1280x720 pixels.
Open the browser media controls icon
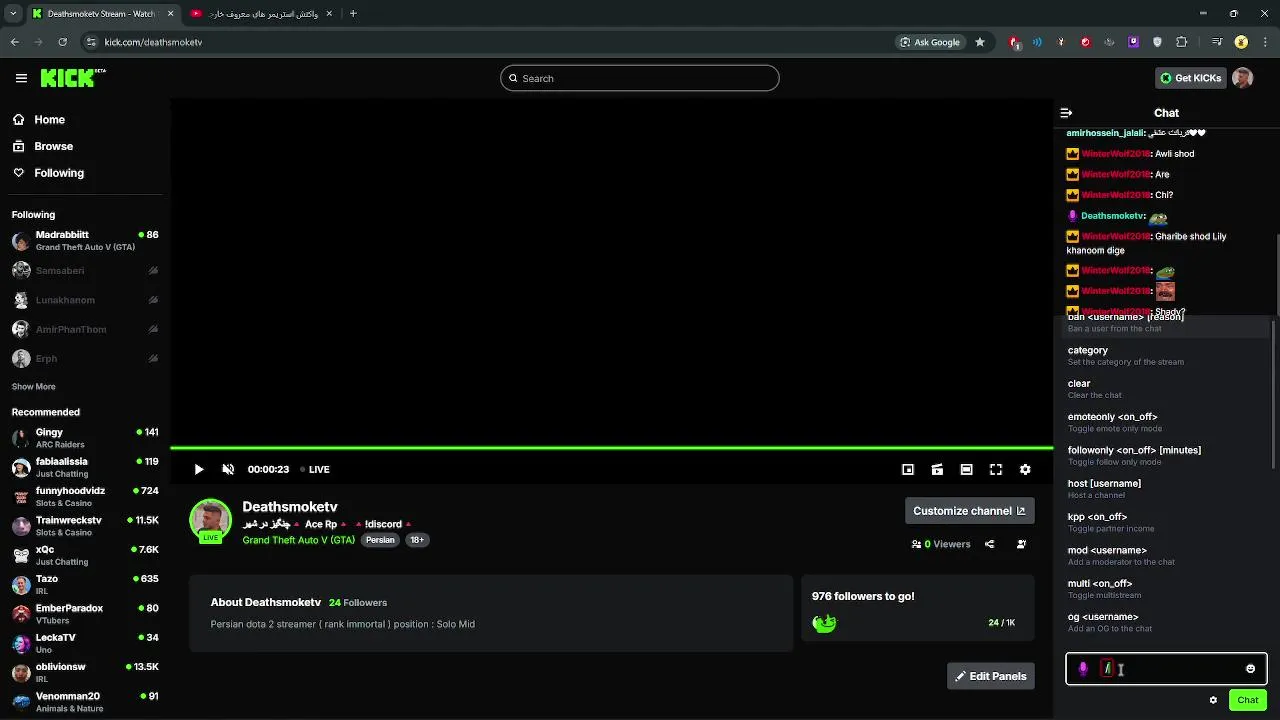1217,42
